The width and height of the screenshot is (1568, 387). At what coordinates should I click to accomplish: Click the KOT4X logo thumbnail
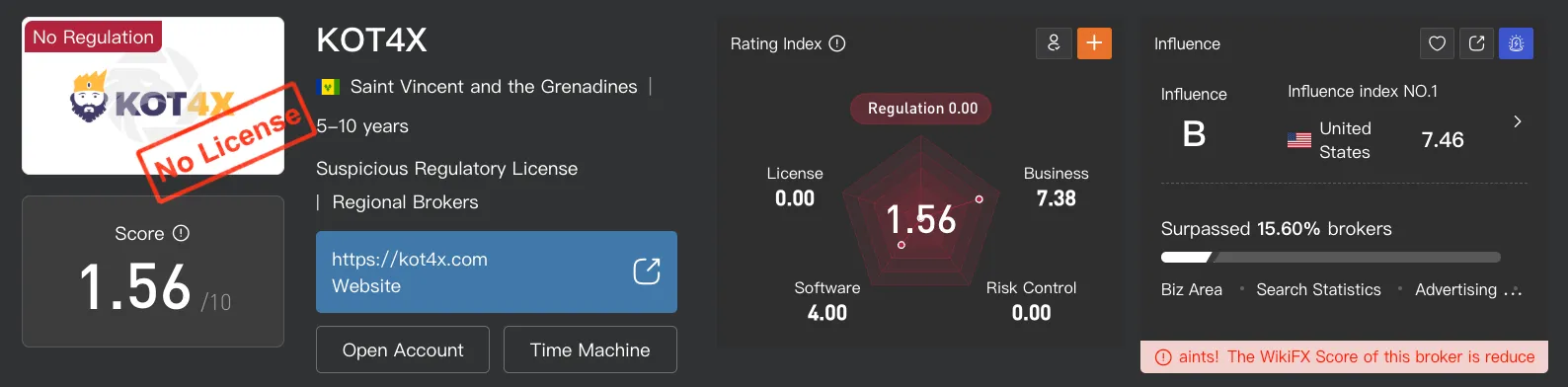tap(153, 96)
